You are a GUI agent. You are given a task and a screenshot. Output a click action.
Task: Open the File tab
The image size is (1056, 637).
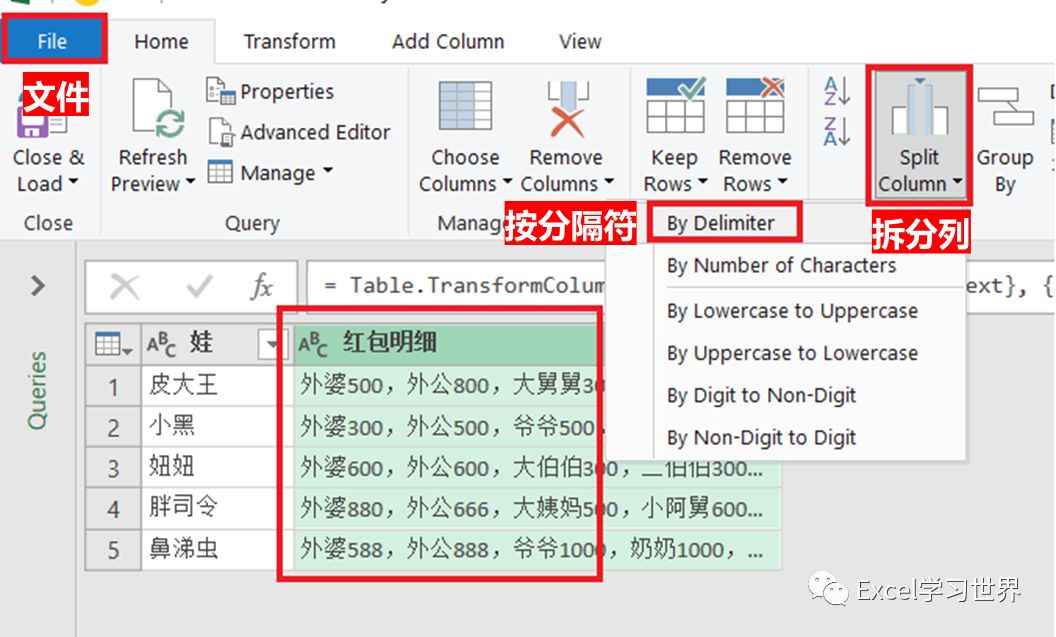tap(53, 40)
